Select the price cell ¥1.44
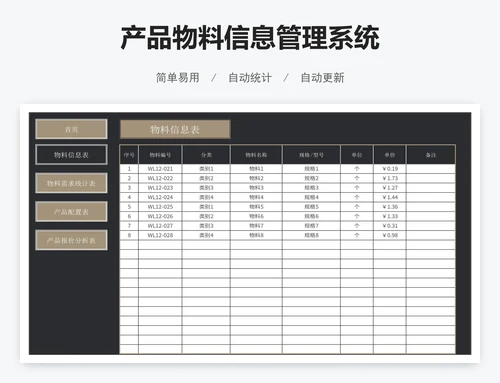 pos(390,197)
